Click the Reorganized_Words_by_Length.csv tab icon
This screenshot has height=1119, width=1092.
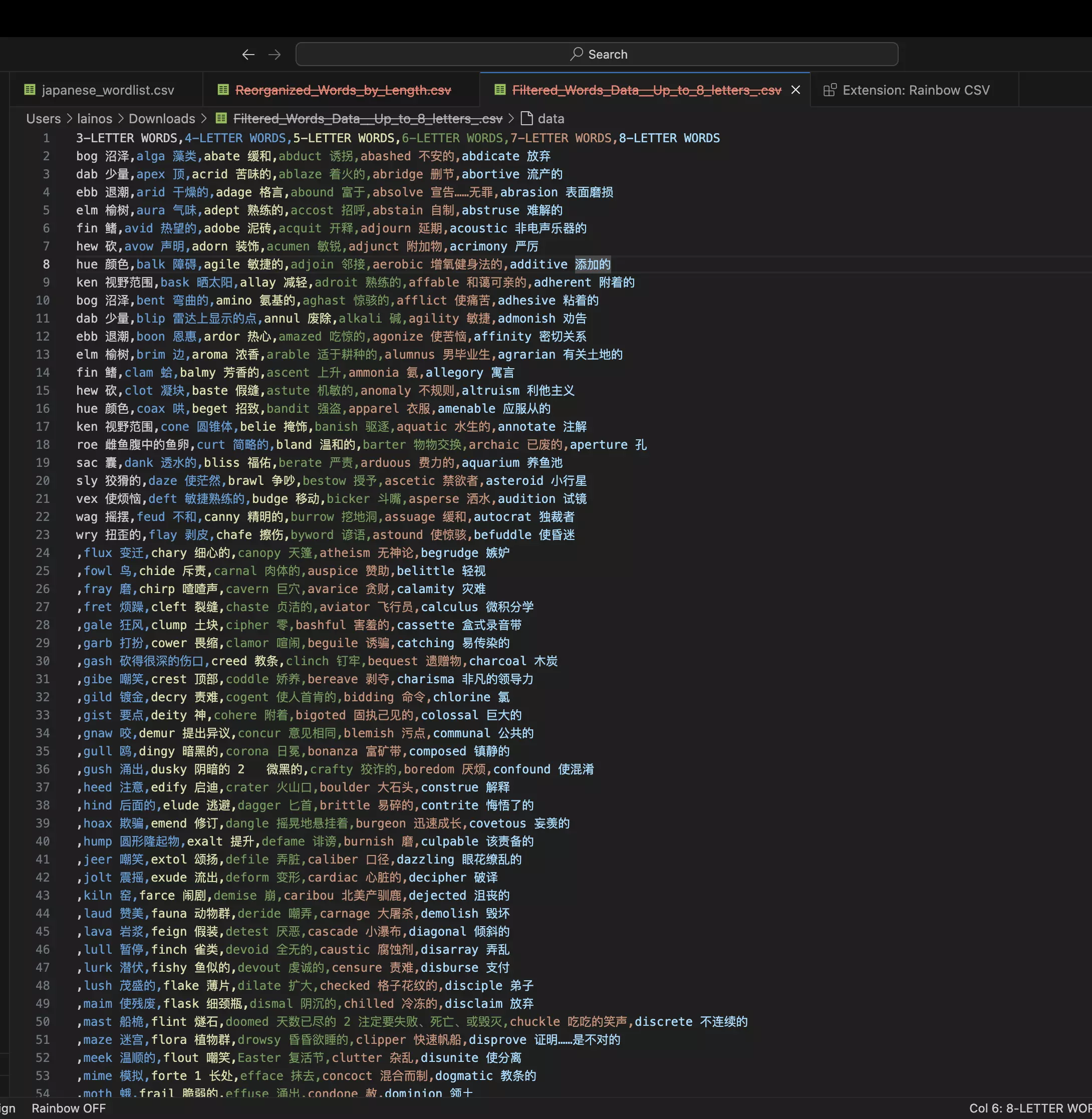tap(223, 90)
